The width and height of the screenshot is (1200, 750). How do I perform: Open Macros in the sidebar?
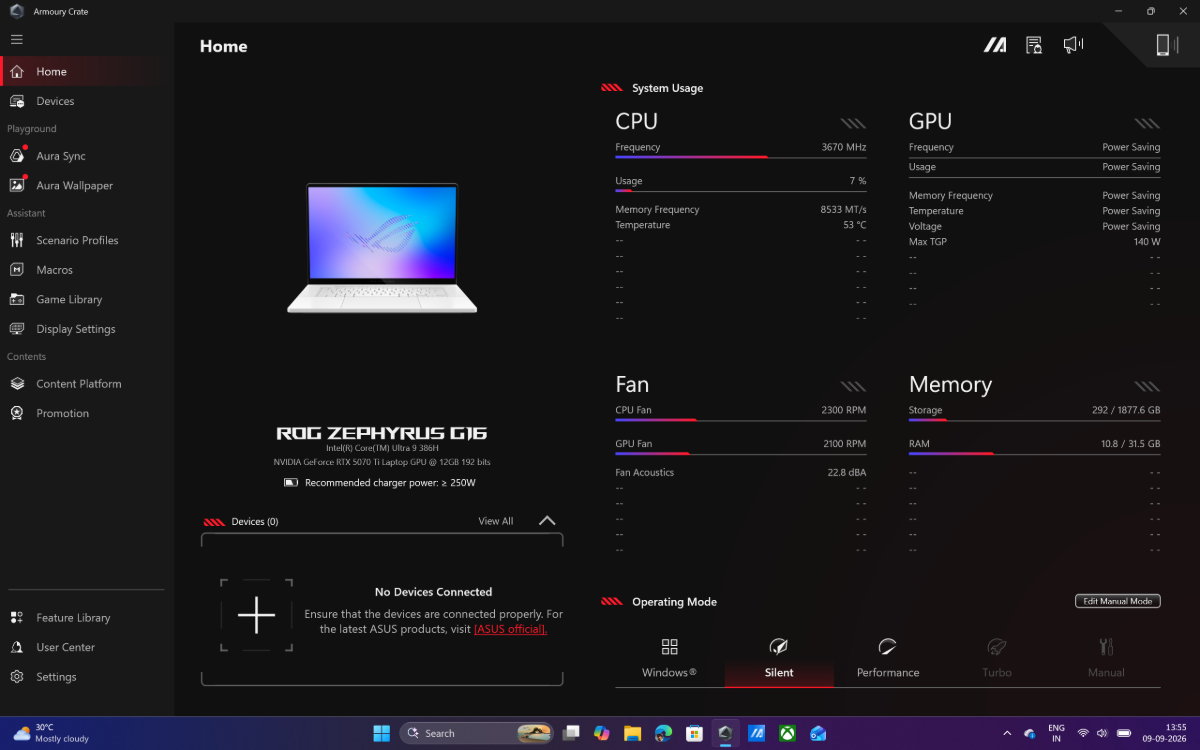point(86,270)
